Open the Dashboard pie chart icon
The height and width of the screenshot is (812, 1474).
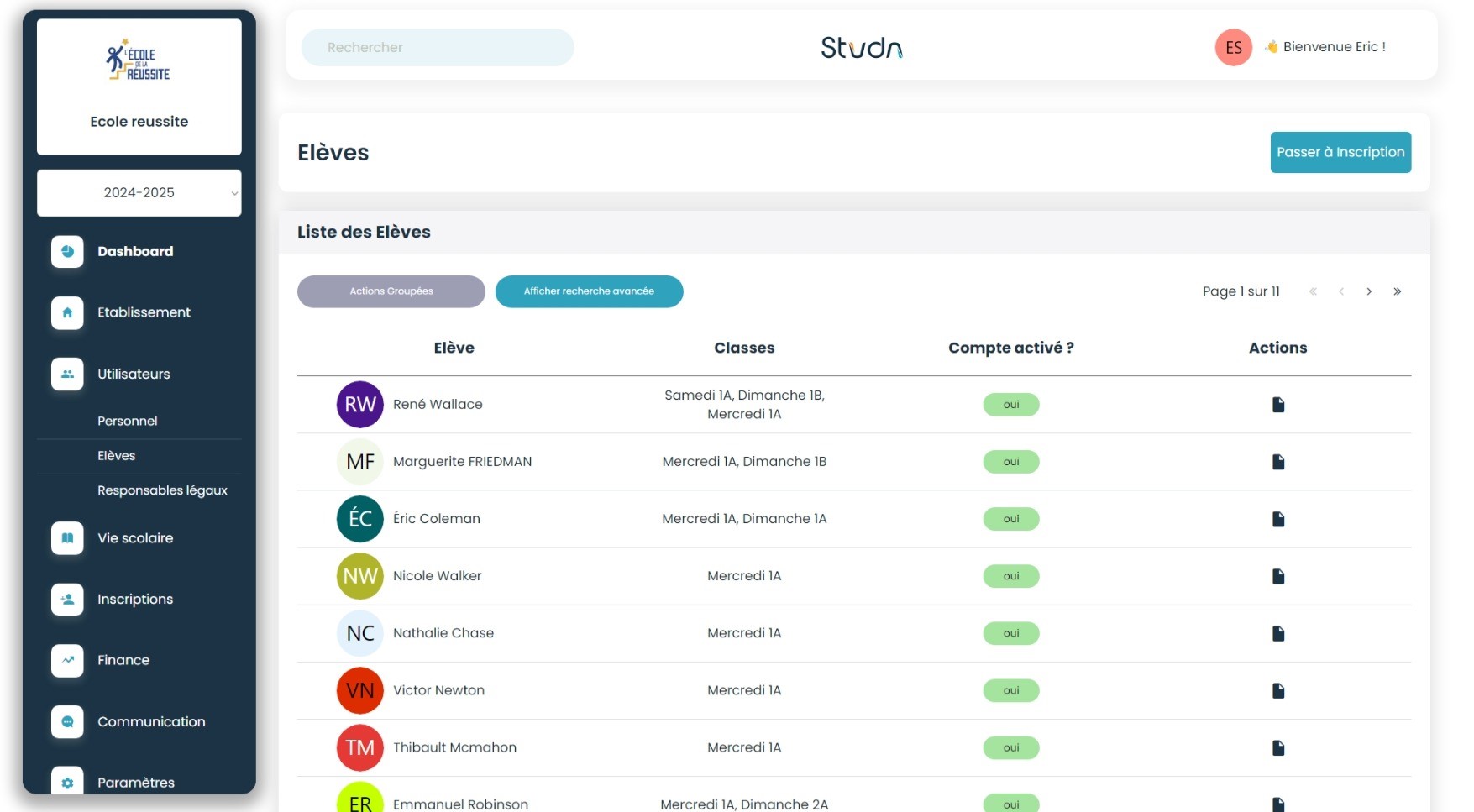[67, 251]
